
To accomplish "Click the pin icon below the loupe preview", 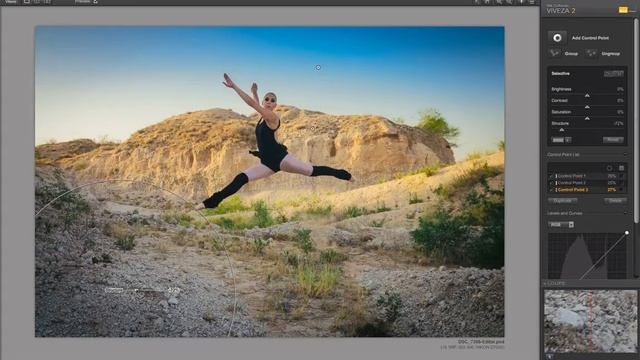I will click(550, 356).
